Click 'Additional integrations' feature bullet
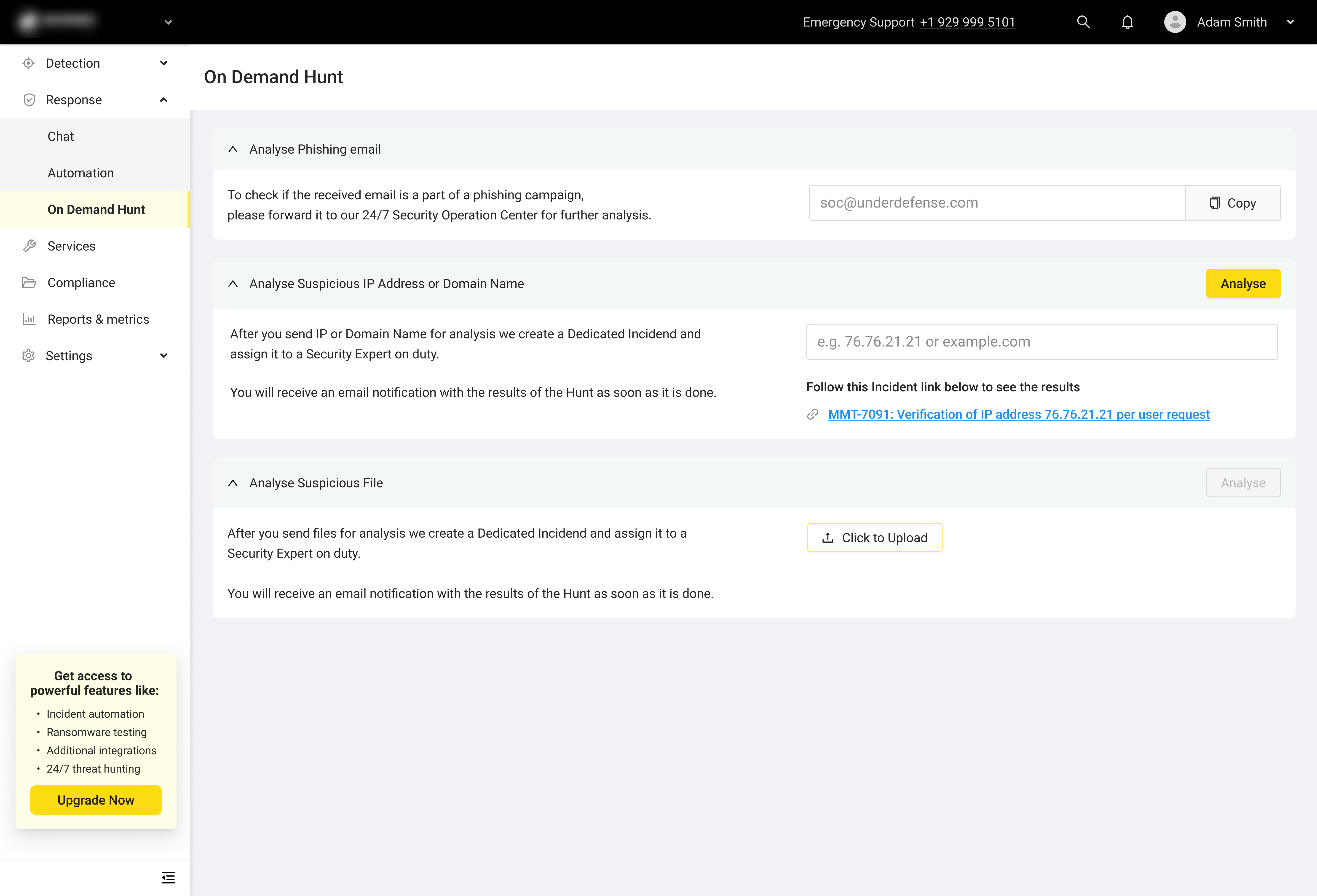Image resolution: width=1317 pixels, height=896 pixels. (102, 750)
